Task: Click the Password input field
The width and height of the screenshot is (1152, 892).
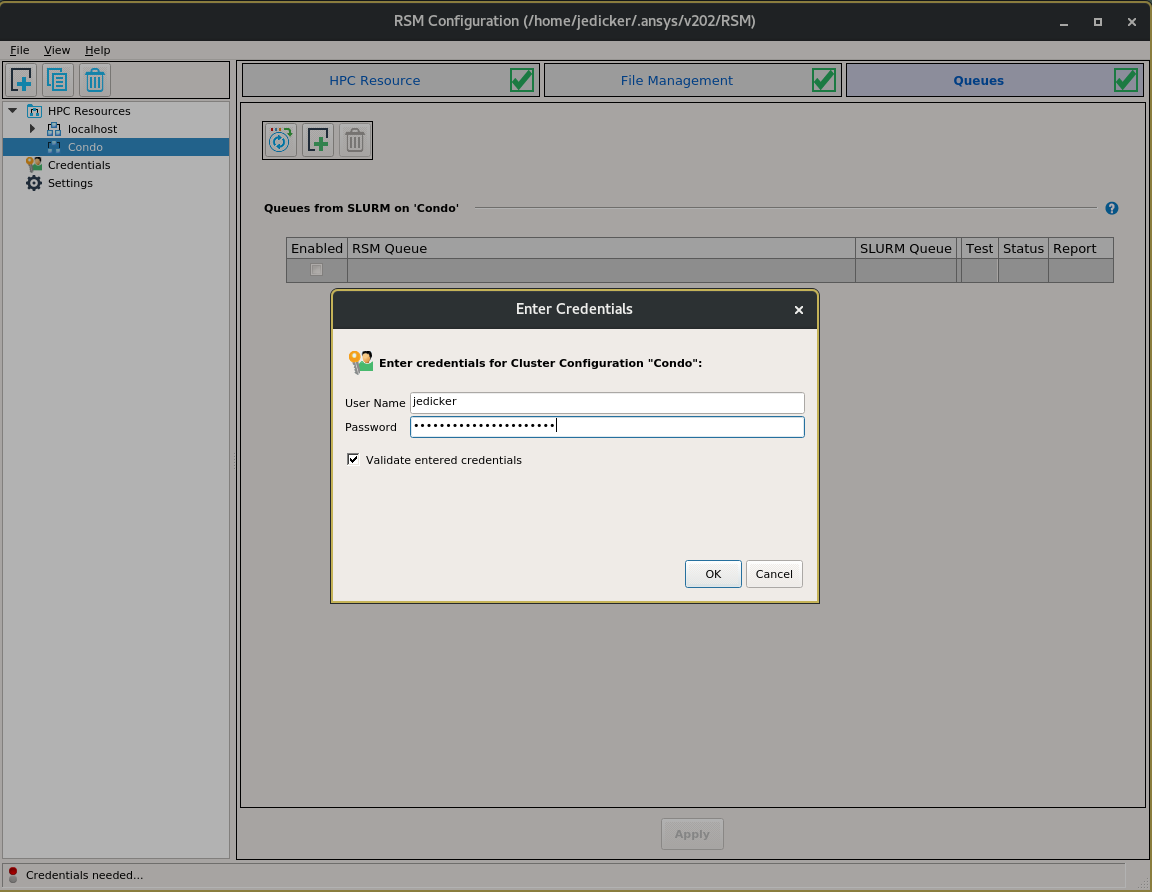Action: [607, 427]
